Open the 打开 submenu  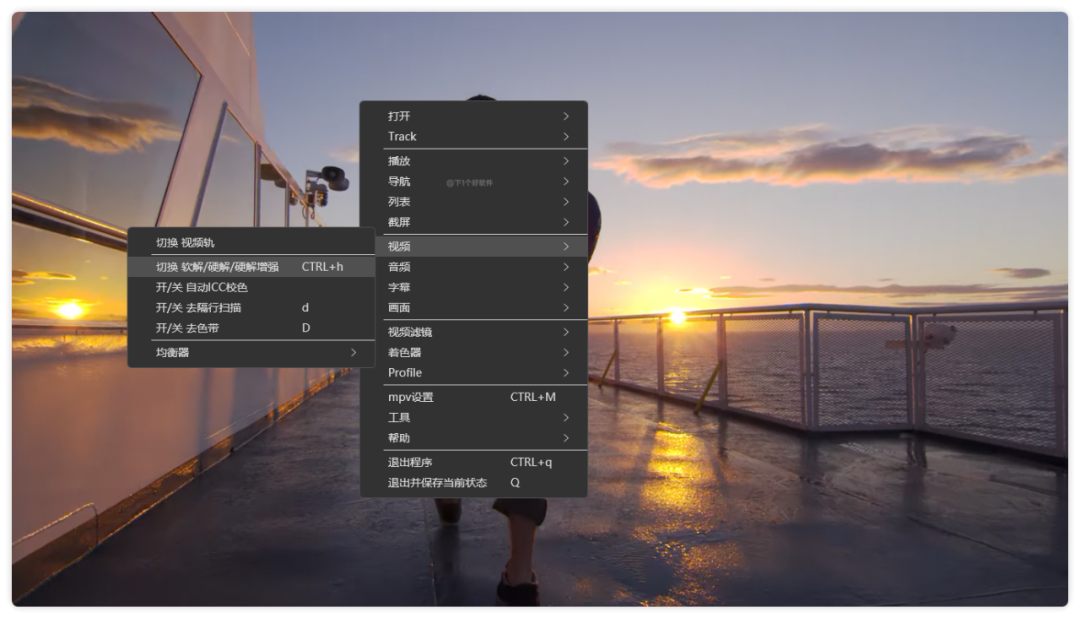pos(473,116)
